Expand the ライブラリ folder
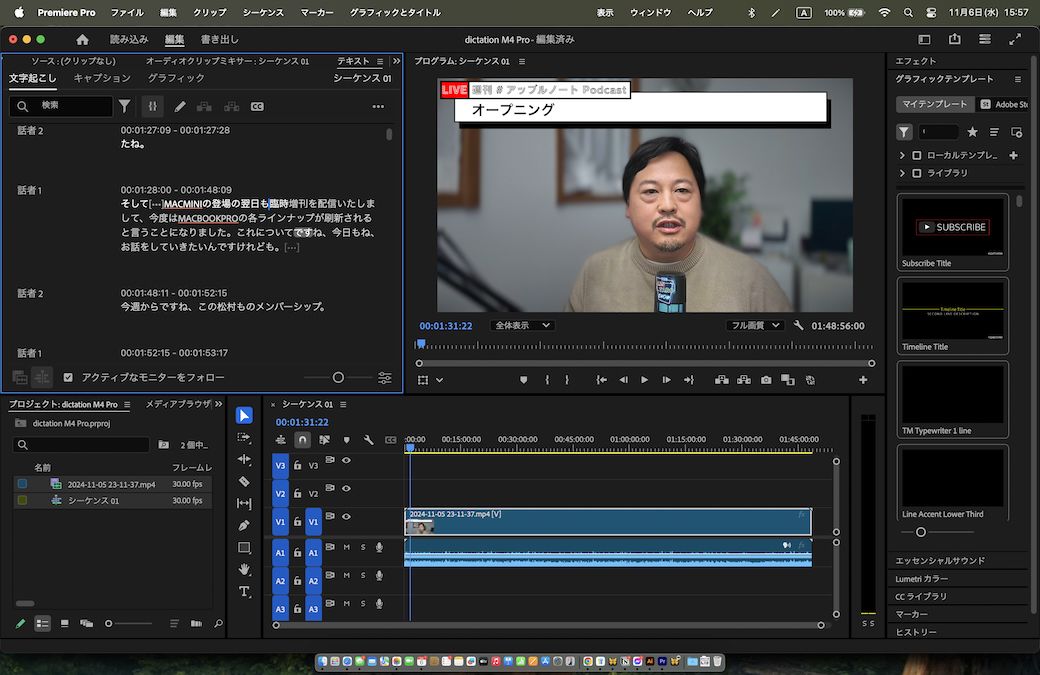 pos(902,173)
